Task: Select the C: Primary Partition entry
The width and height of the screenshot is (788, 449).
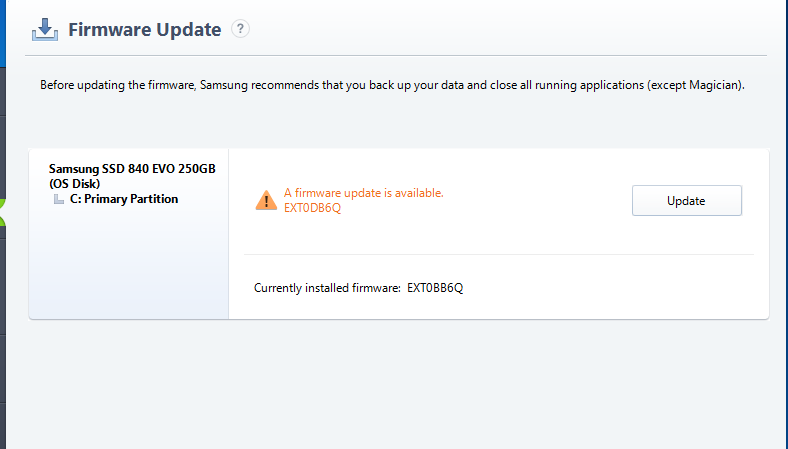Action: point(124,199)
